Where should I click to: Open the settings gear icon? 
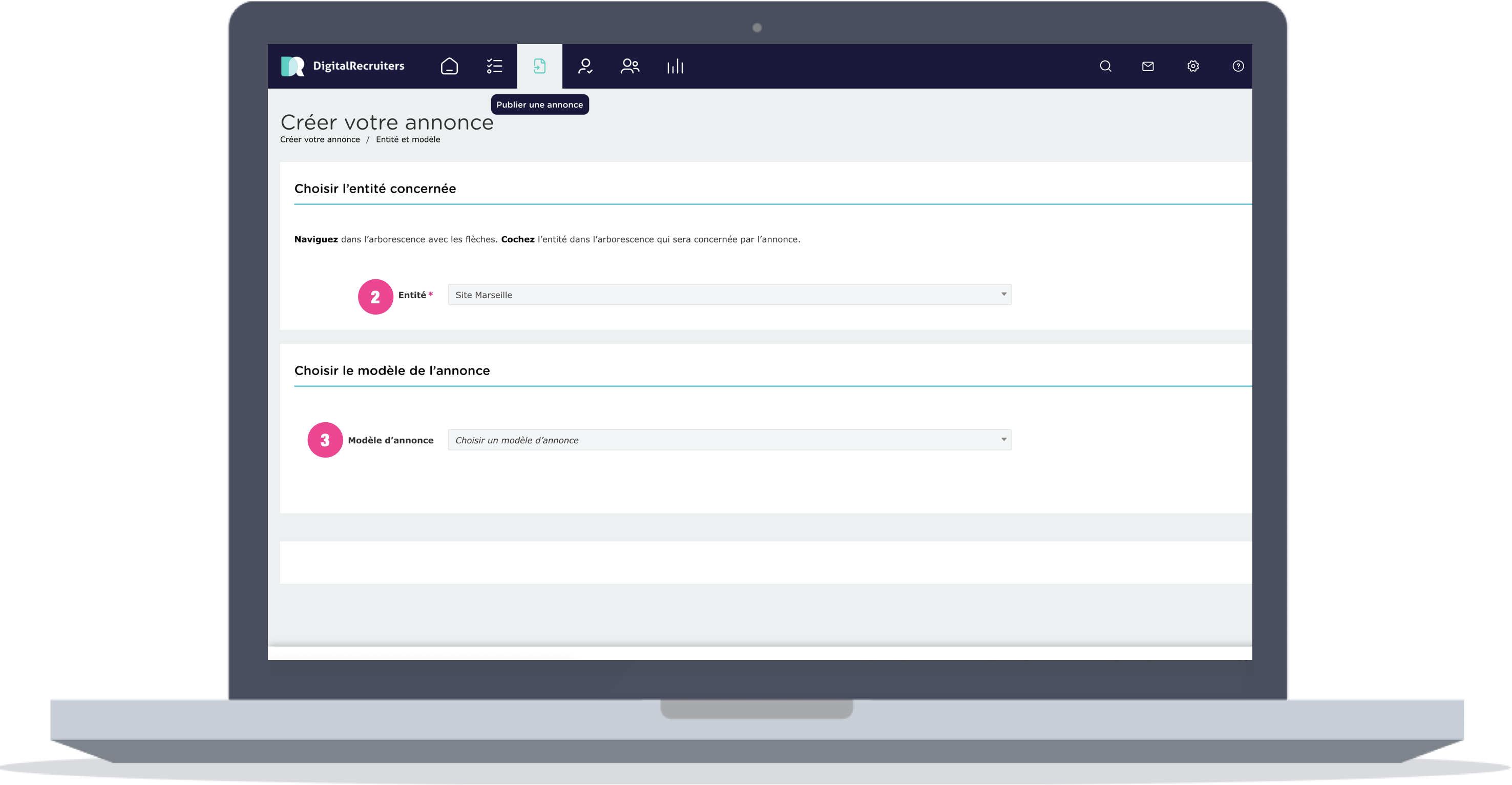(1193, 66)
